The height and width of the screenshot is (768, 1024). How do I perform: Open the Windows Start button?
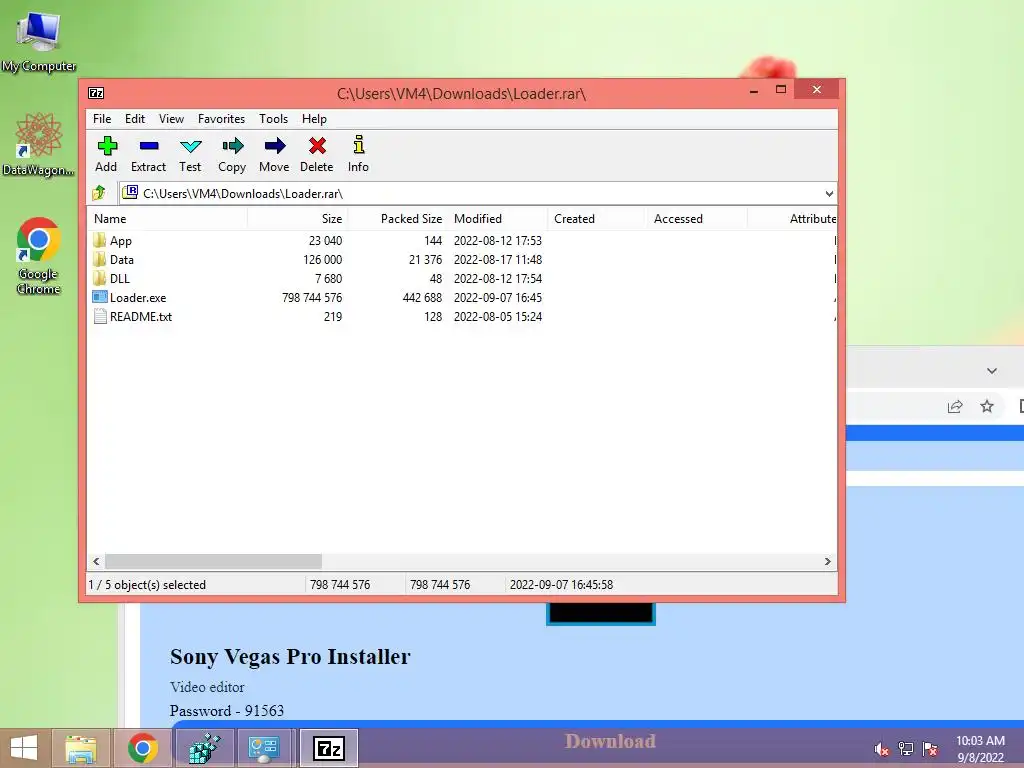pos(24,748)
